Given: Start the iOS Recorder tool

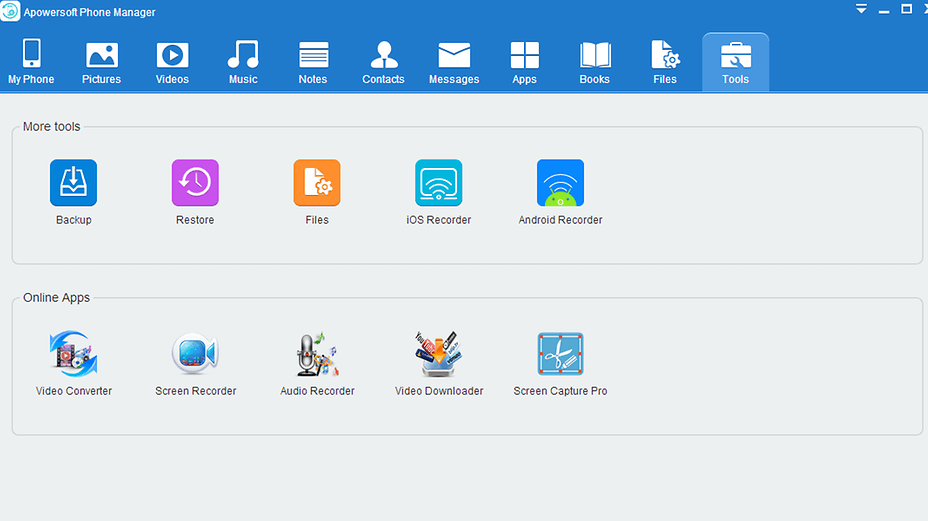Looking at the screenshot, I should tap(439, 182).
